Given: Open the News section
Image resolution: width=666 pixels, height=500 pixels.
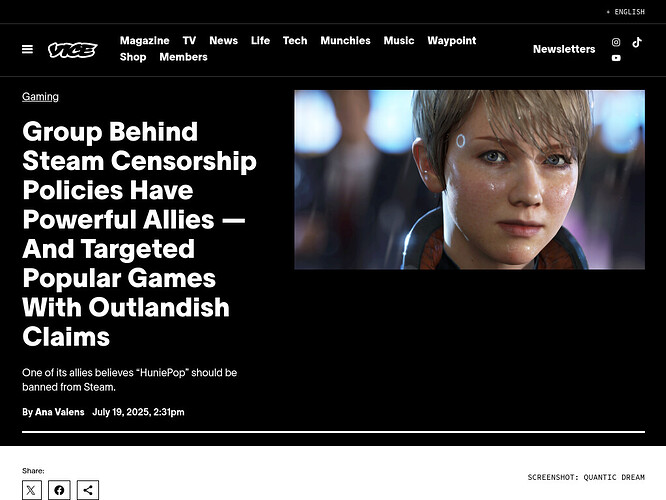Looking at the screenshot, I should pos(223,41).
